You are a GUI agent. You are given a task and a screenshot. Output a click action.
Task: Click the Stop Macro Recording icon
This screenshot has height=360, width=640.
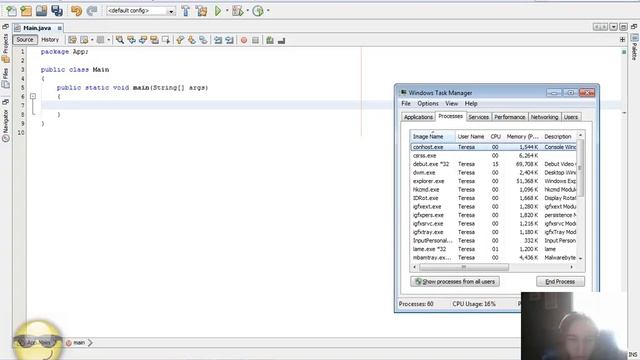[255, 40]
